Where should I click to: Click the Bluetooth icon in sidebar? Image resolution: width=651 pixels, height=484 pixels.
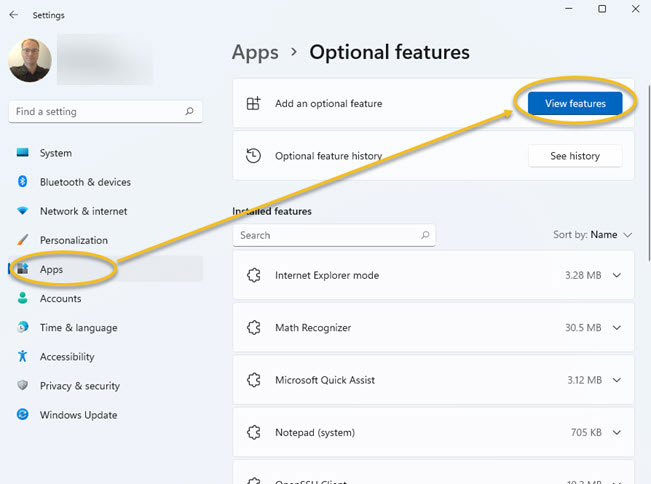[x=23, y=181]
